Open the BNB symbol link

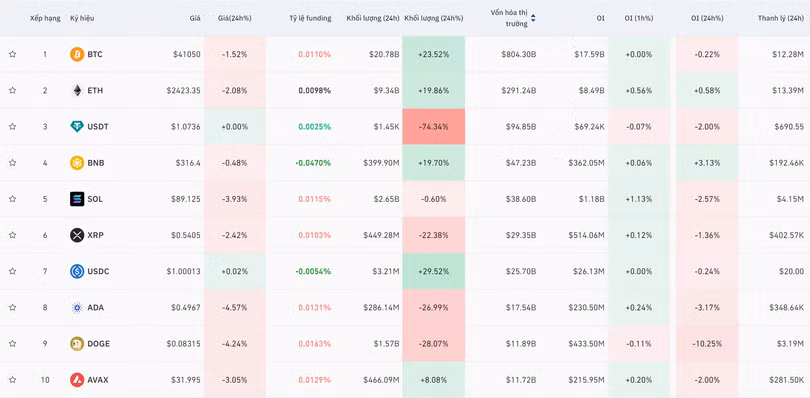[96, 163]
